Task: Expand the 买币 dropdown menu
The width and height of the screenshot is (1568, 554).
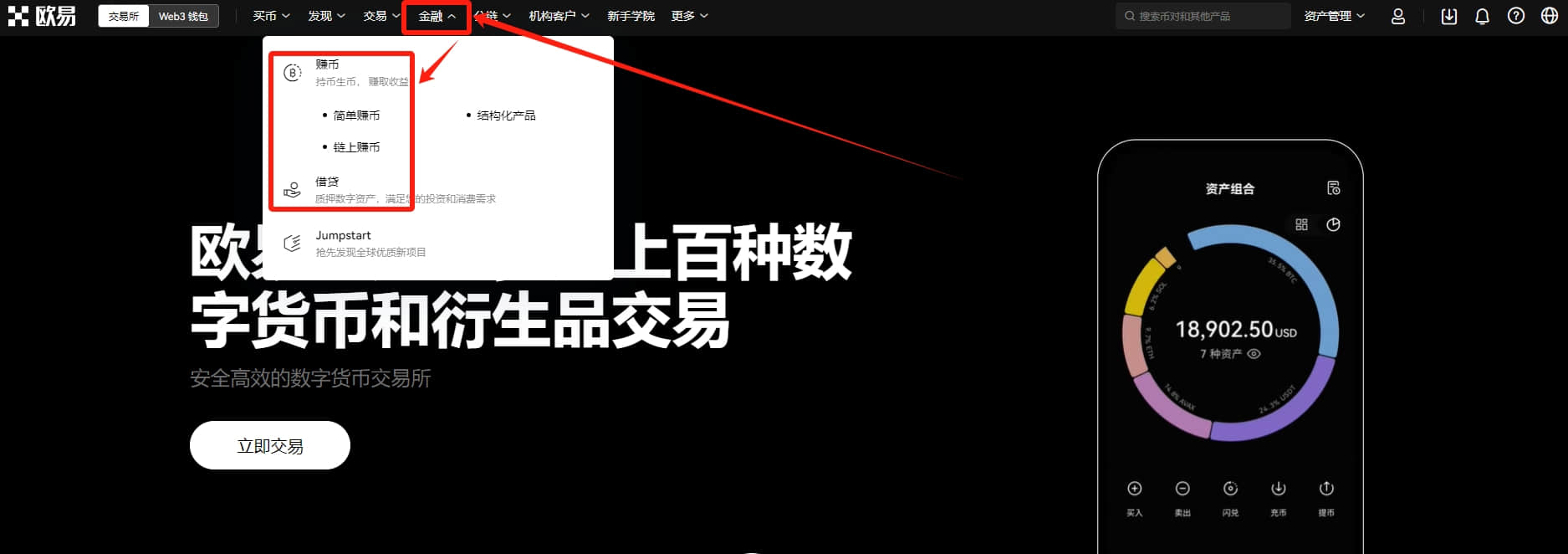Action: pyautogui.click(x=272, y=16)
